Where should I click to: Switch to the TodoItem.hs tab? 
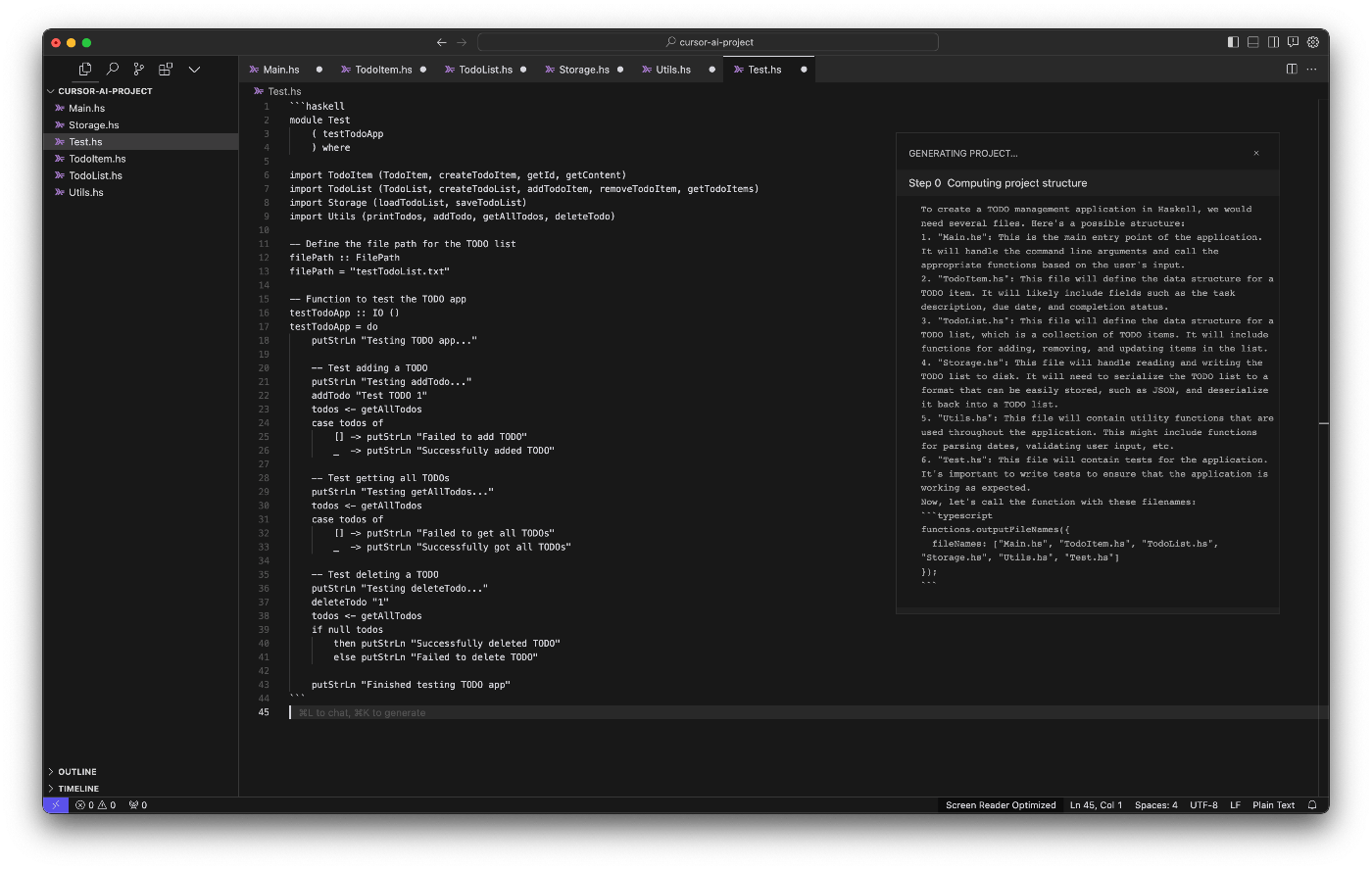click(x=383, y=70)
